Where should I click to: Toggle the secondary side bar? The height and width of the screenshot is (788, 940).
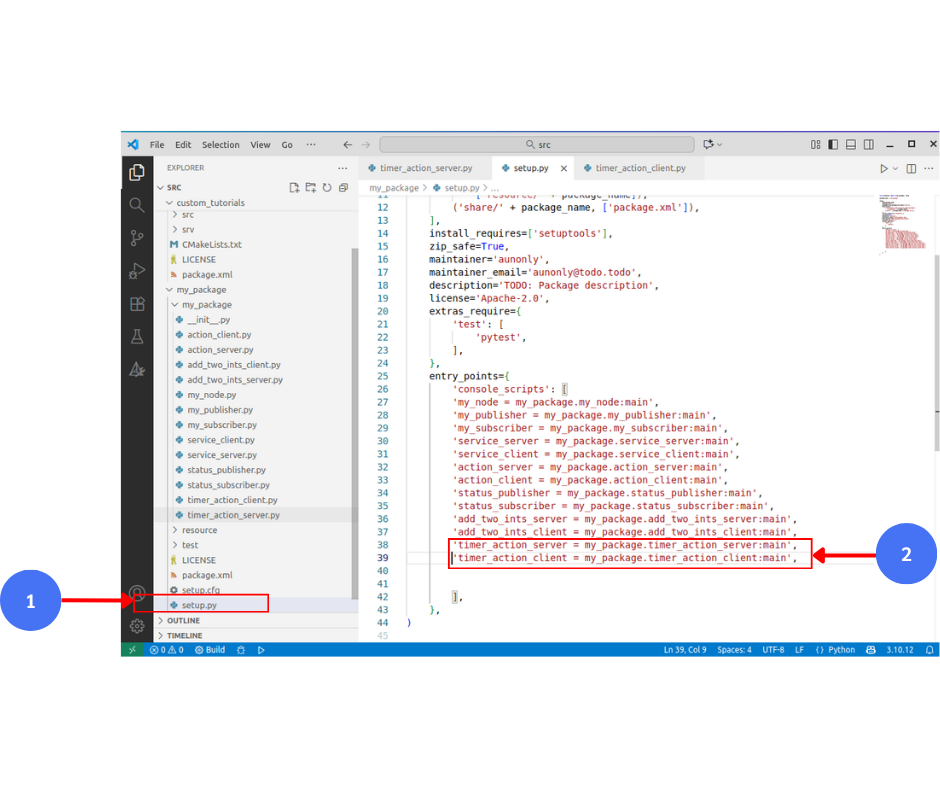867,144
